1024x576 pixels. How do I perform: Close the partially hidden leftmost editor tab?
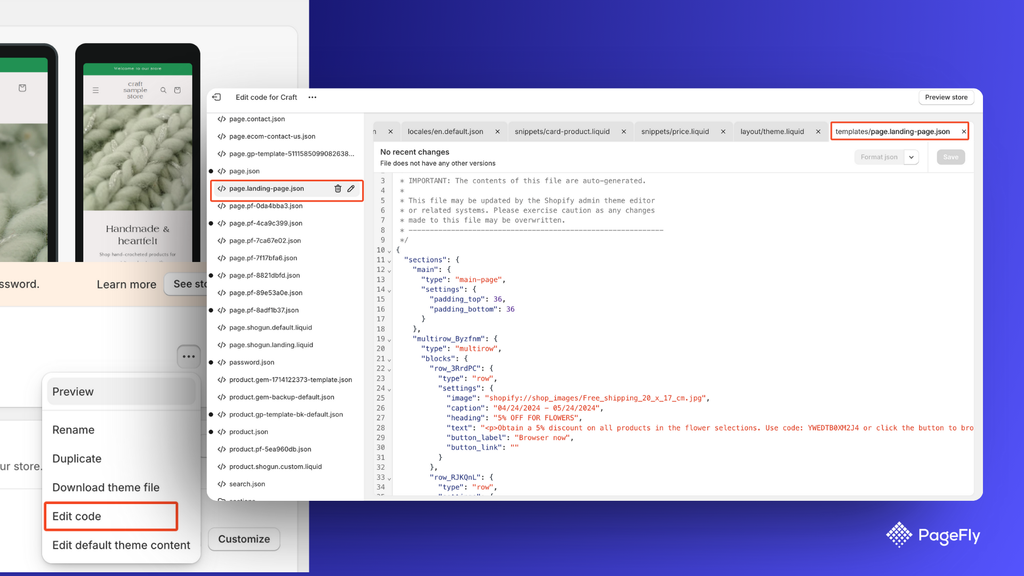[391, 131]
